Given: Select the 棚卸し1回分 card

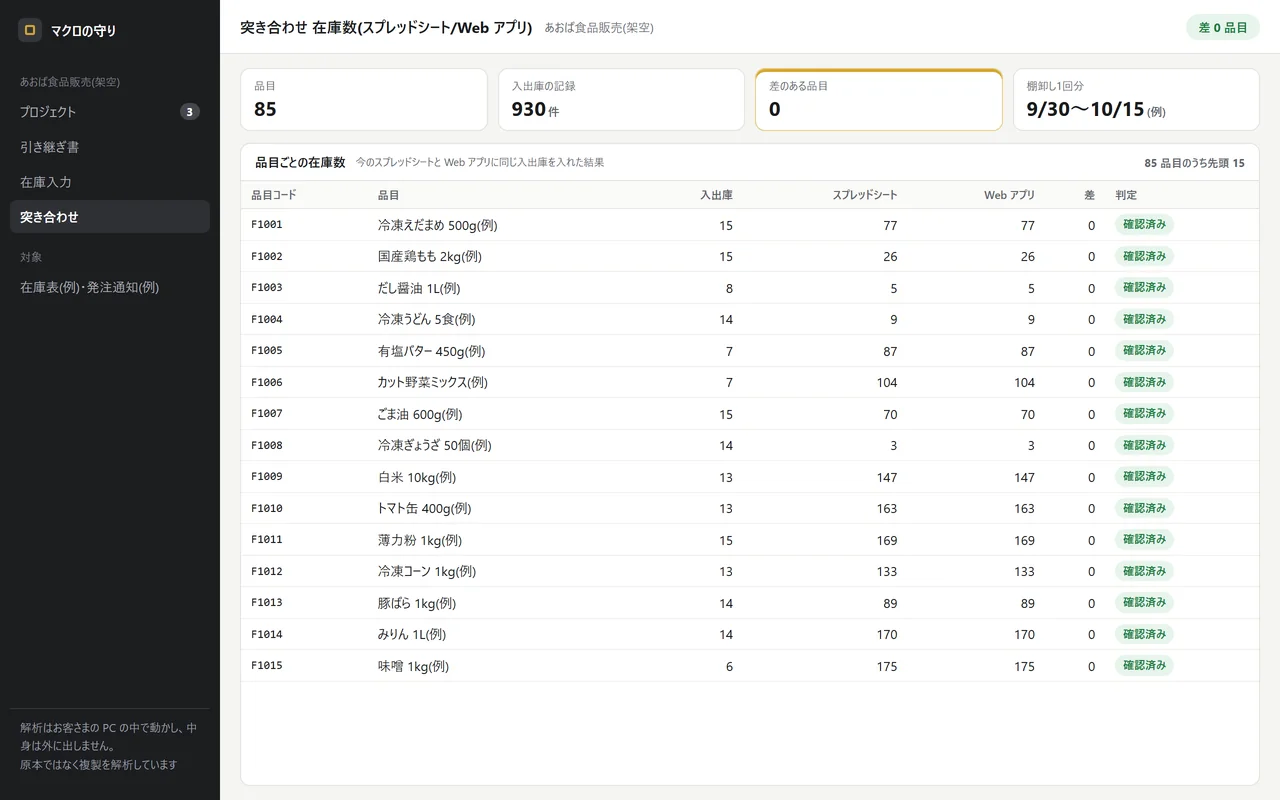Looking at the screenshot, I should 1136,99.
